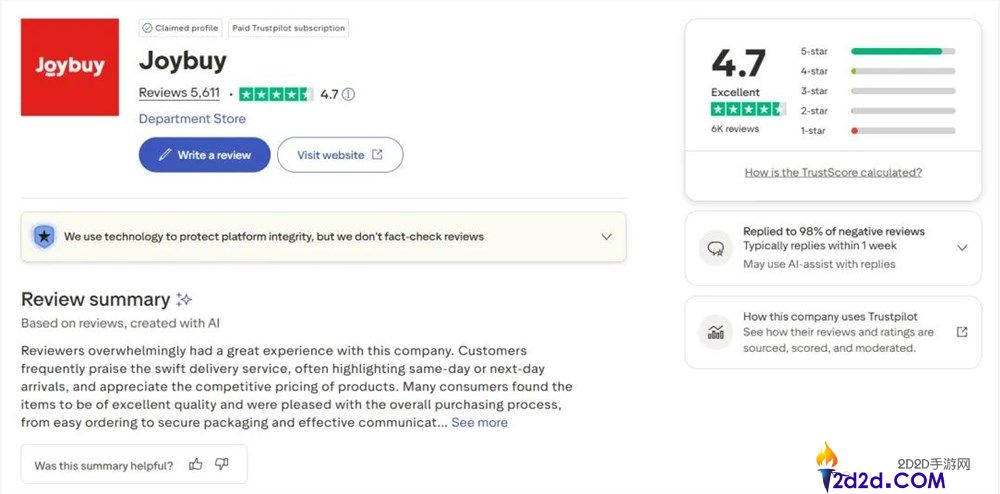Click the Joybuy red logo thumbnail

pos(70,66)
